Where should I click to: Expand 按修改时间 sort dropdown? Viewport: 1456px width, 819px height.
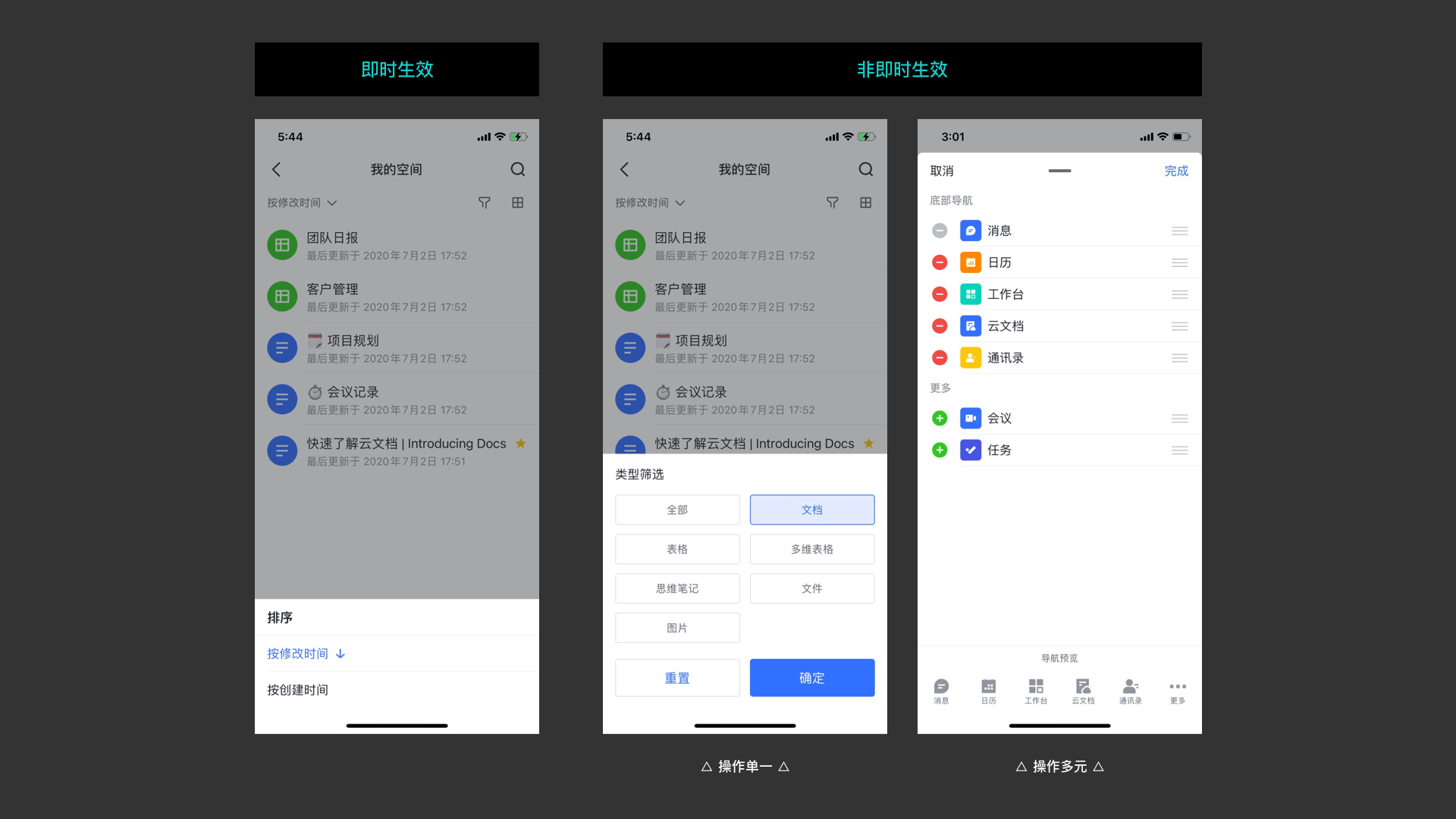point(300,203)
